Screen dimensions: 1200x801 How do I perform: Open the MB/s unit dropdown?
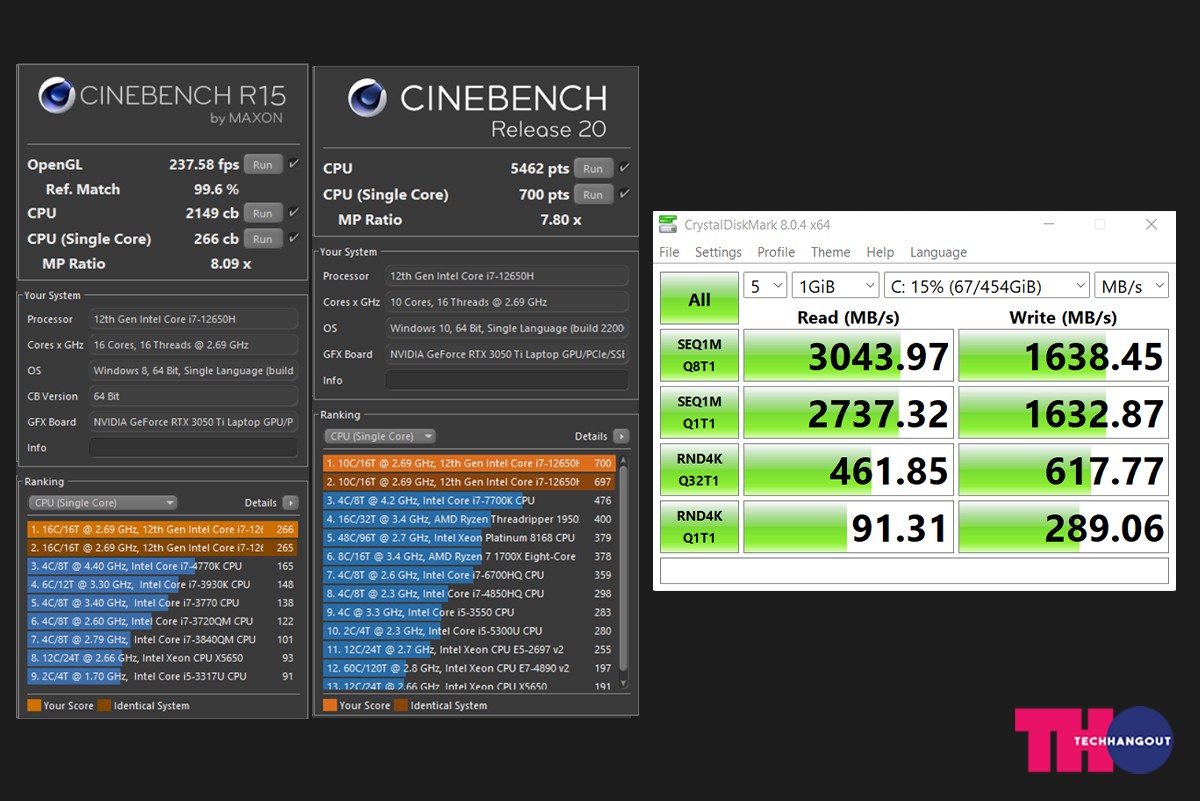[x=1131, y=286]
